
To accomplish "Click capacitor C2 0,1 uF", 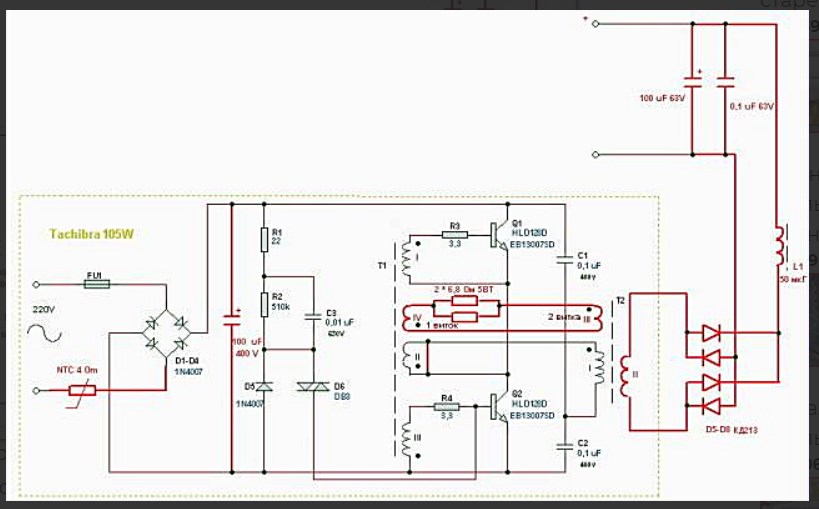I will (x=565, y=446).
